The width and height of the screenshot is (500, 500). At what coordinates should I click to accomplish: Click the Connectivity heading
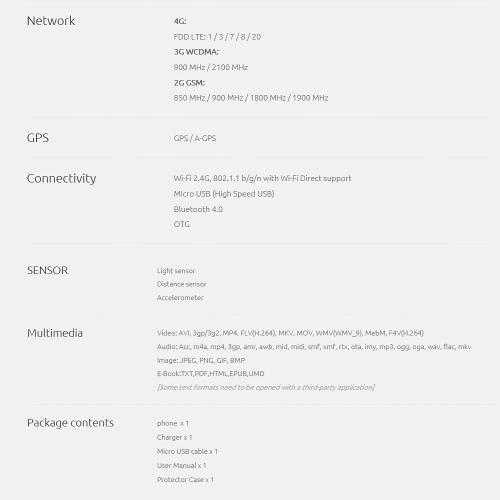(61, 178)
